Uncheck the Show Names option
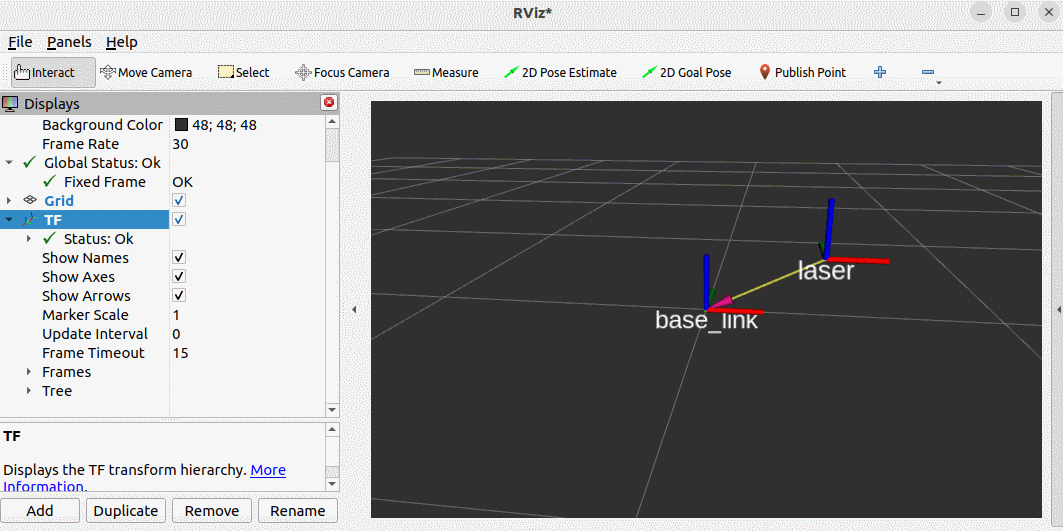The width and height of the screenshot is (1063, 531). click(179, 258)
